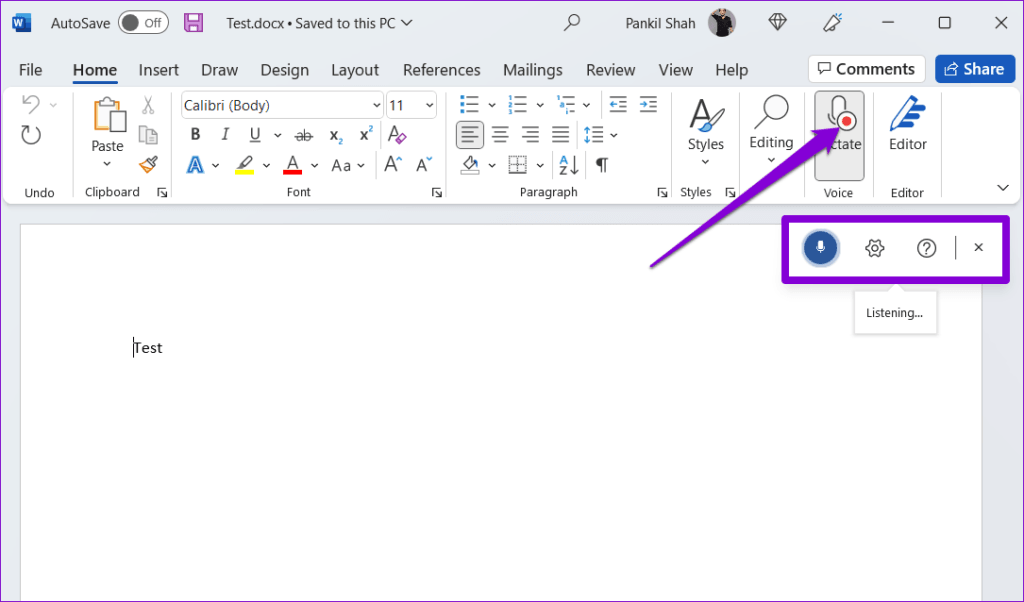Align text right
This screenshot has width=1024, height=602.
coord(530,135)
